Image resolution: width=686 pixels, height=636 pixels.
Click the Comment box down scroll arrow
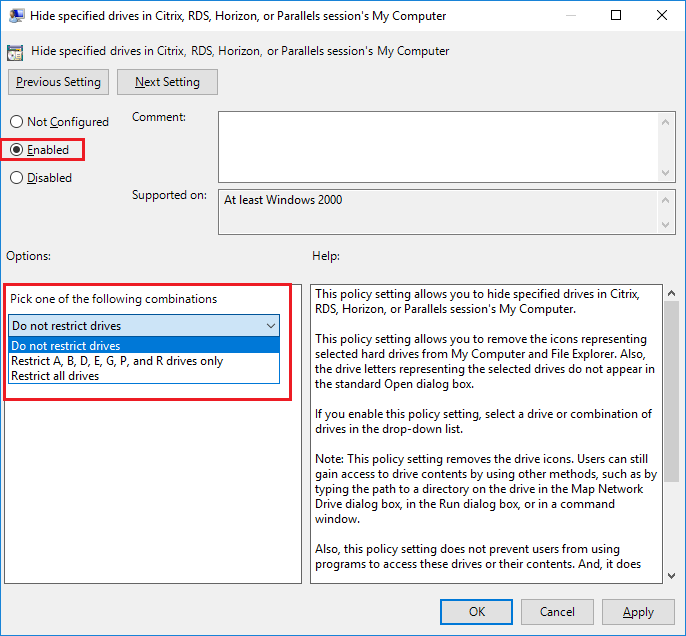666,173
